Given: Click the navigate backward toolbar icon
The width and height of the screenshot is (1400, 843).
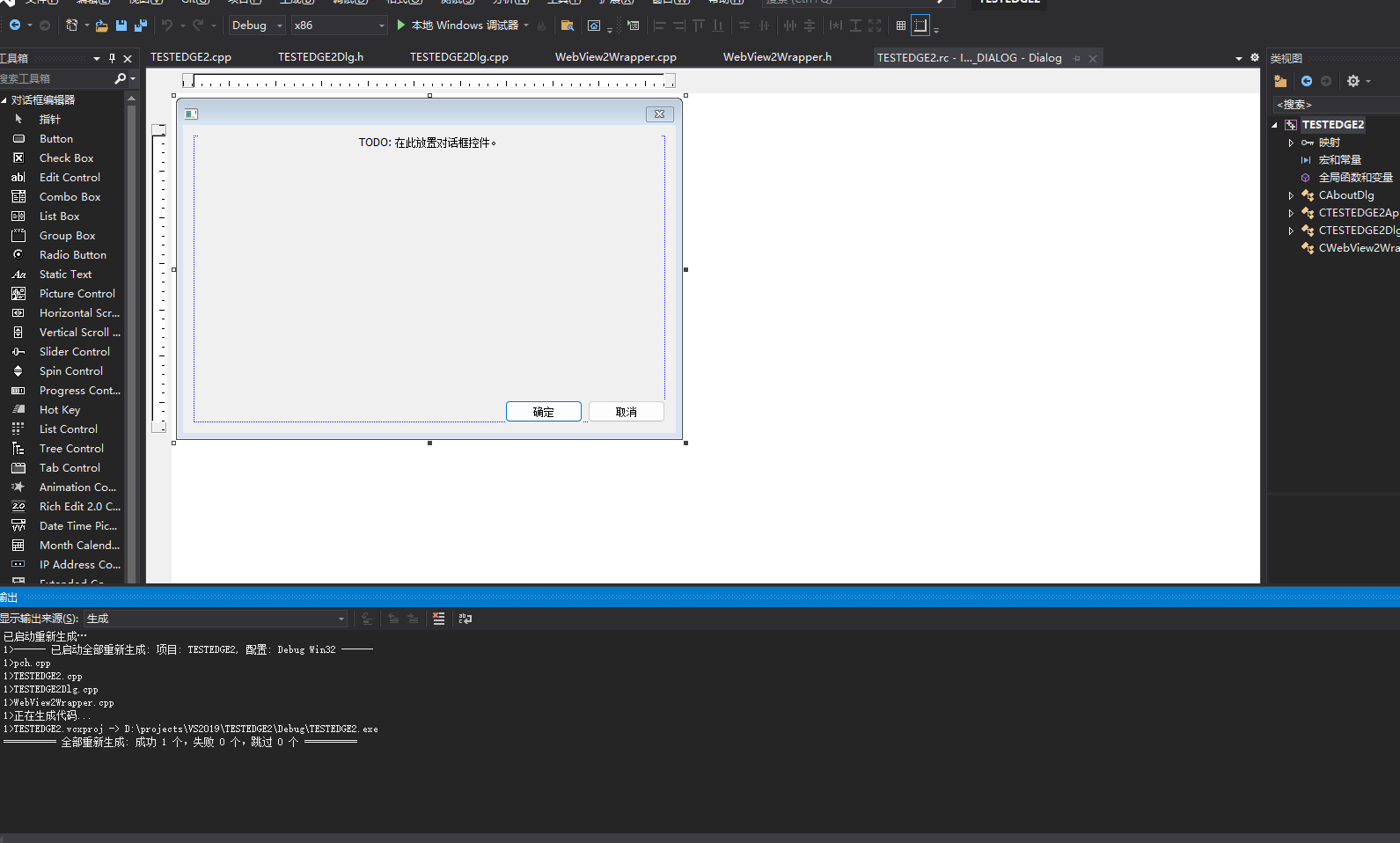Looking at the screenshot, I should click(x=15, y=26).
